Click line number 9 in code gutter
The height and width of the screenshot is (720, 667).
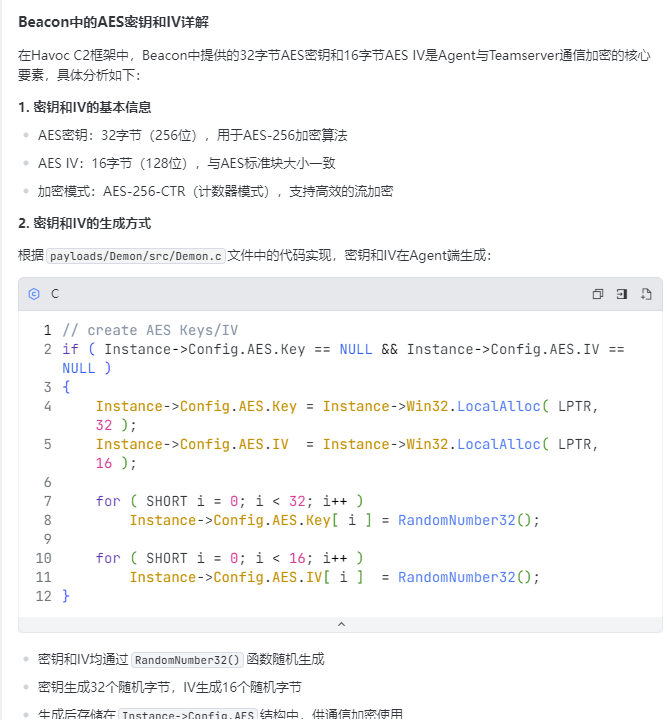pyautogui.click(x=47, y=539)
